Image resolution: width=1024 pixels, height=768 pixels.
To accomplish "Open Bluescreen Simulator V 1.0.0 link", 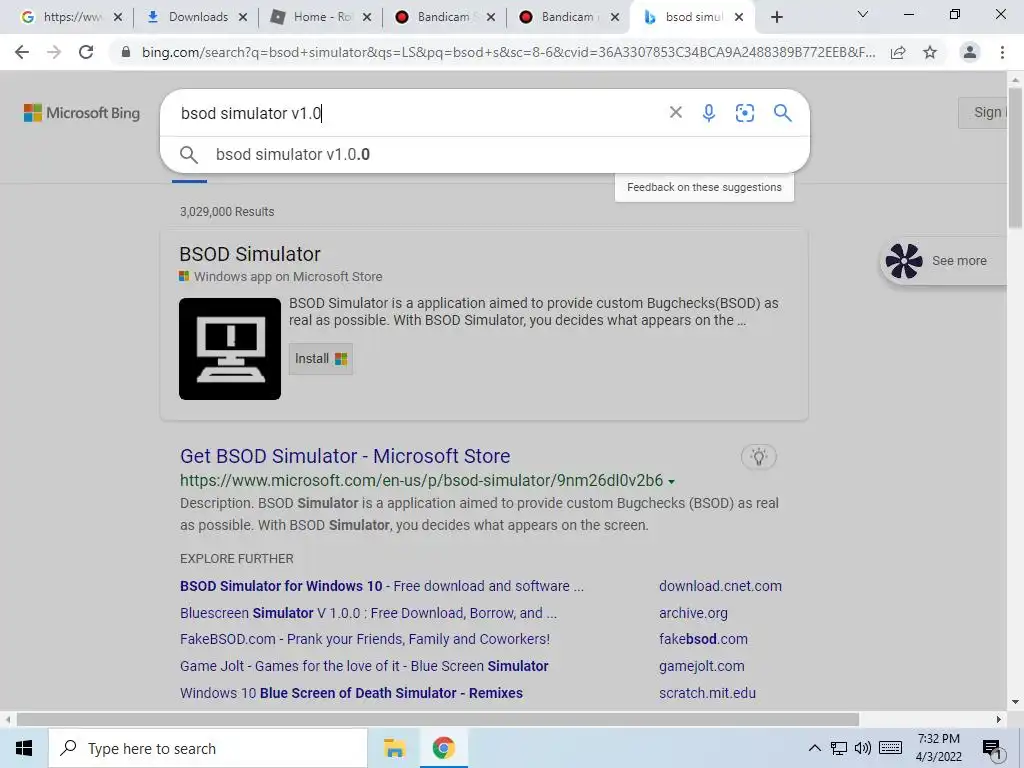I will coord(368,613).
